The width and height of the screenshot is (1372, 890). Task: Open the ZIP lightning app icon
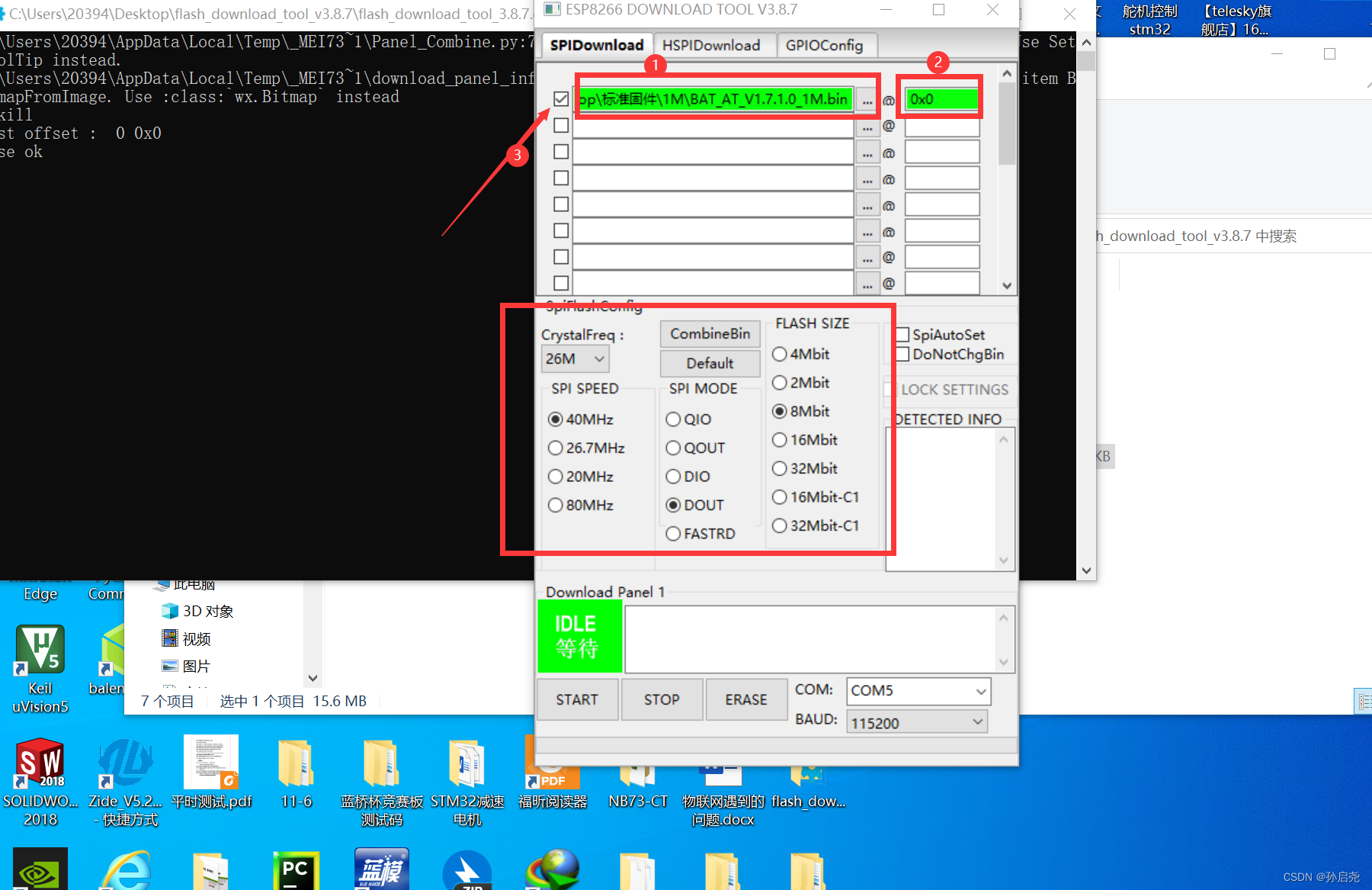click(x=467, y=870)
